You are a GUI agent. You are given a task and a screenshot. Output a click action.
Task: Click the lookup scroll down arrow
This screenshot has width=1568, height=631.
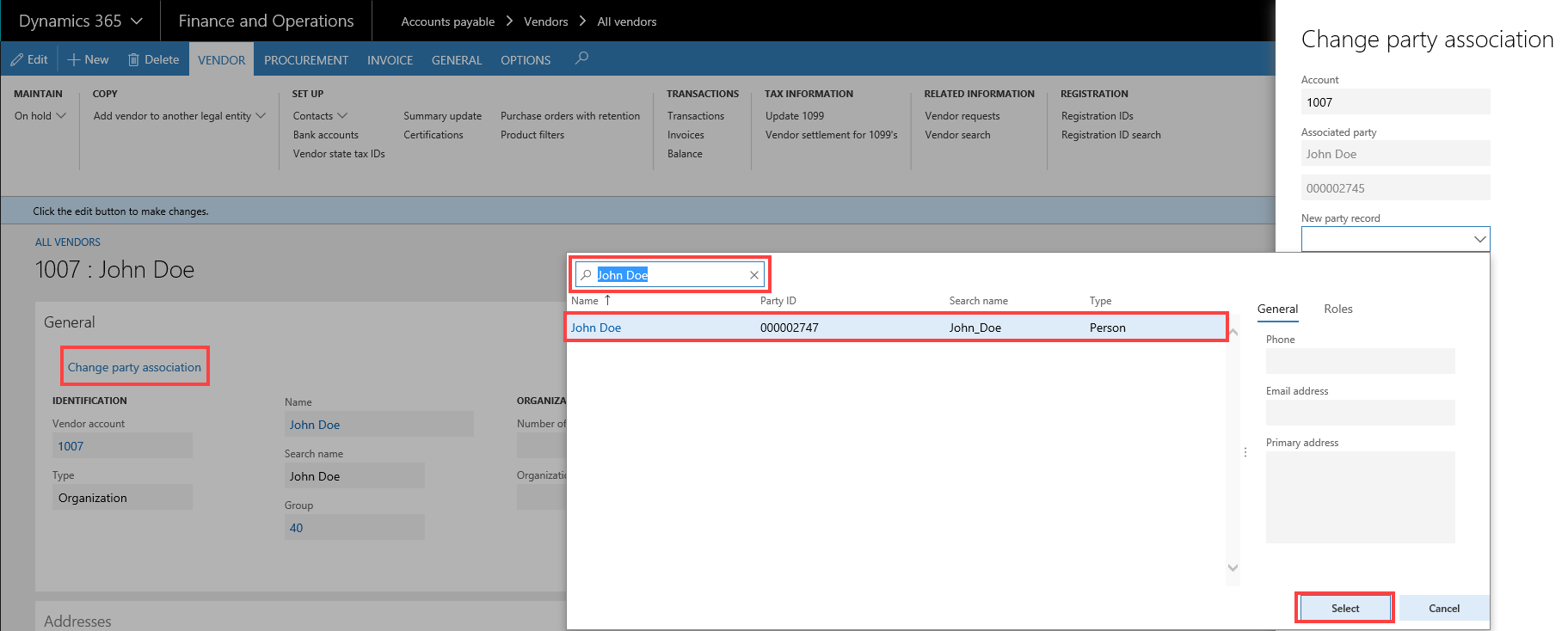(x=1233, y=567)
